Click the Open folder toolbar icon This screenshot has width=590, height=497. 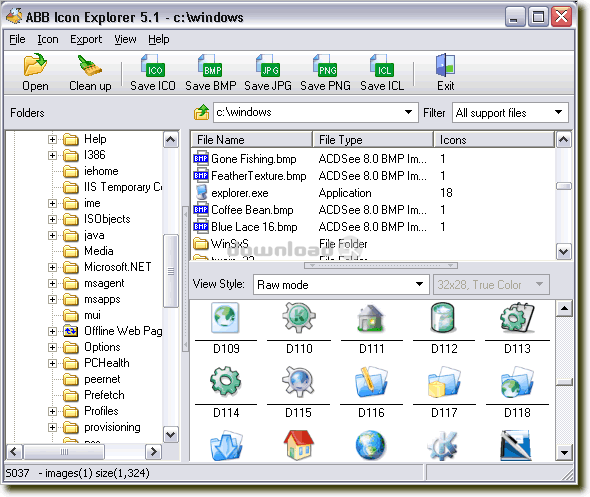pos(35,65)
